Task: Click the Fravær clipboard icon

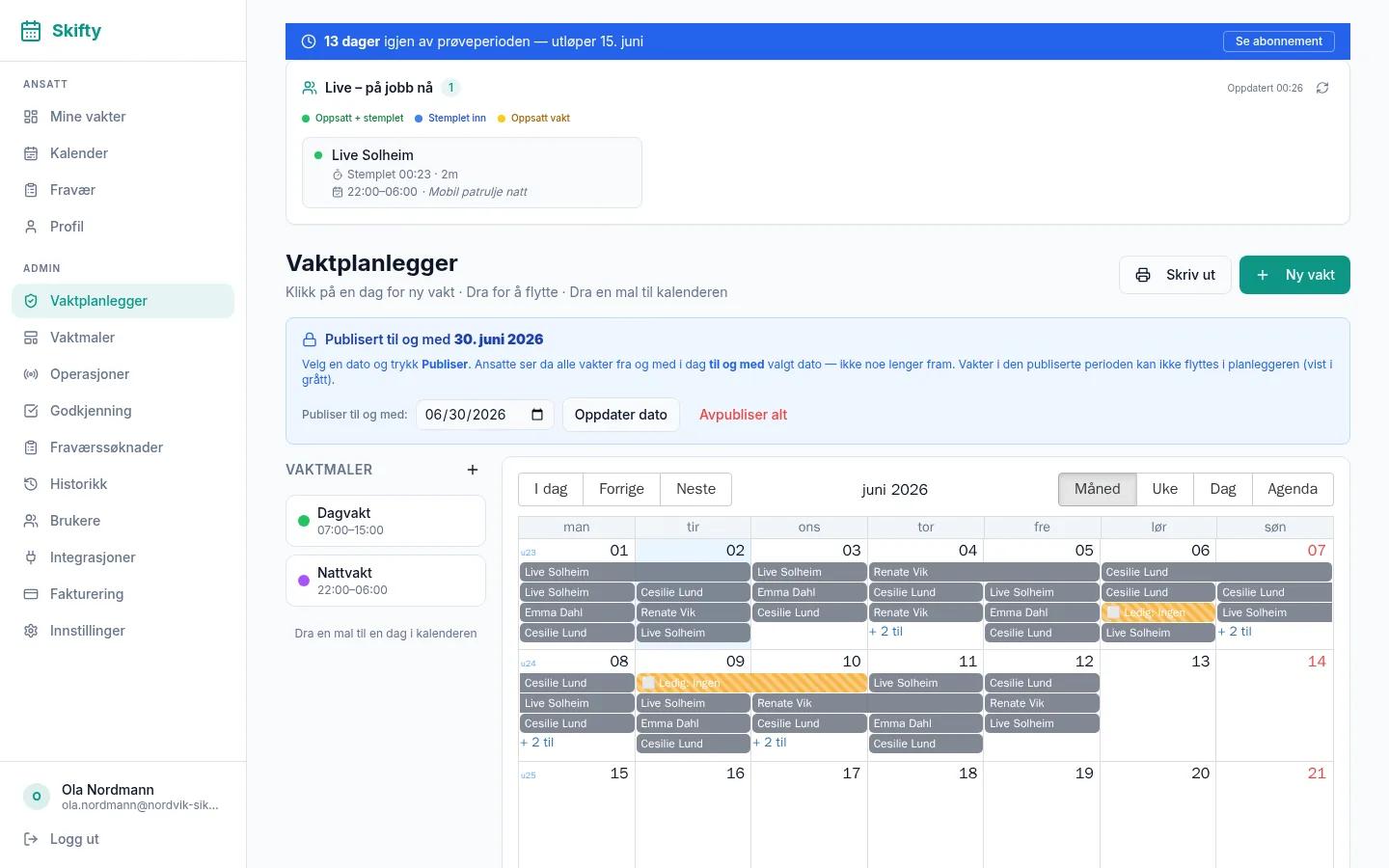Action: point(31,190)
